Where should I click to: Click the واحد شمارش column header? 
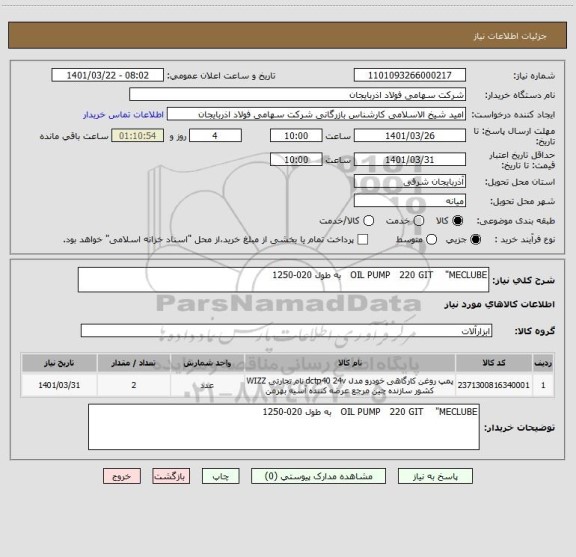[207, 363]
